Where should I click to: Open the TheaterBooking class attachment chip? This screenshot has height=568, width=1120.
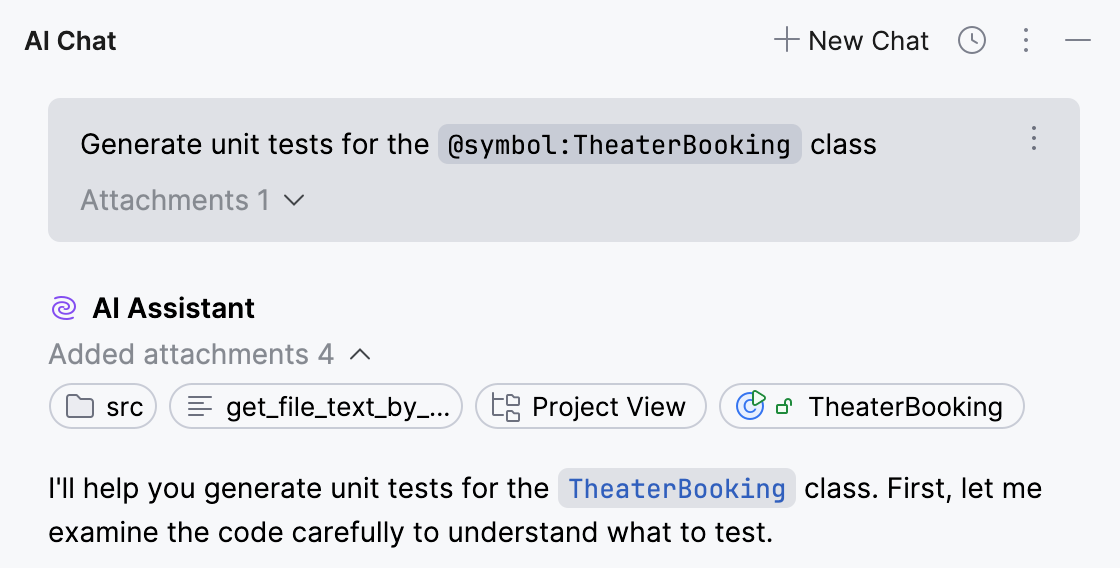tap(871, 407)
